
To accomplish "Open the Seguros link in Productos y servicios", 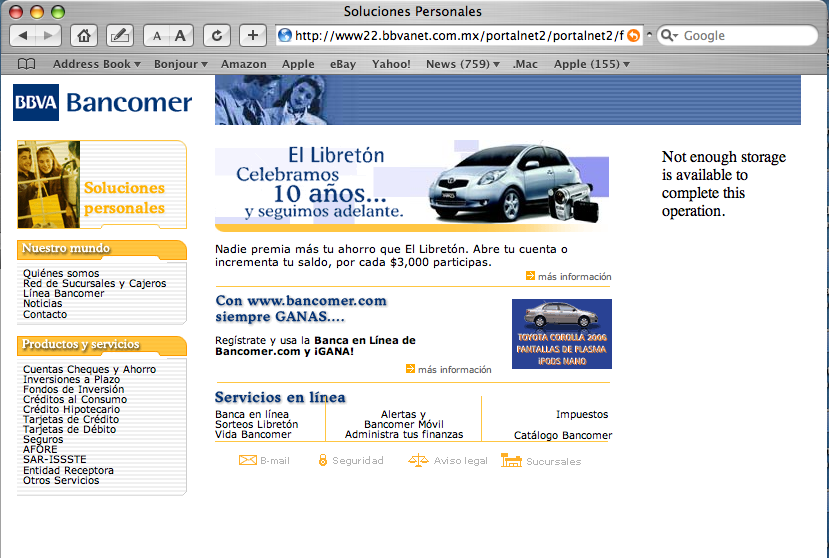I will pyautogui.click(x=43, y=439).
